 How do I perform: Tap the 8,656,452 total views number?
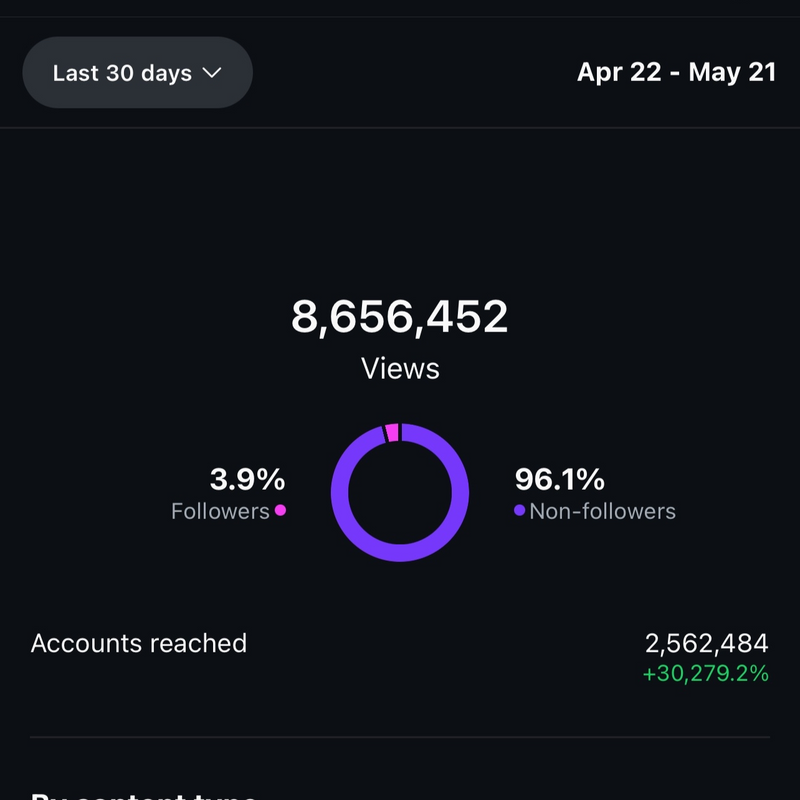click(400, 317)
